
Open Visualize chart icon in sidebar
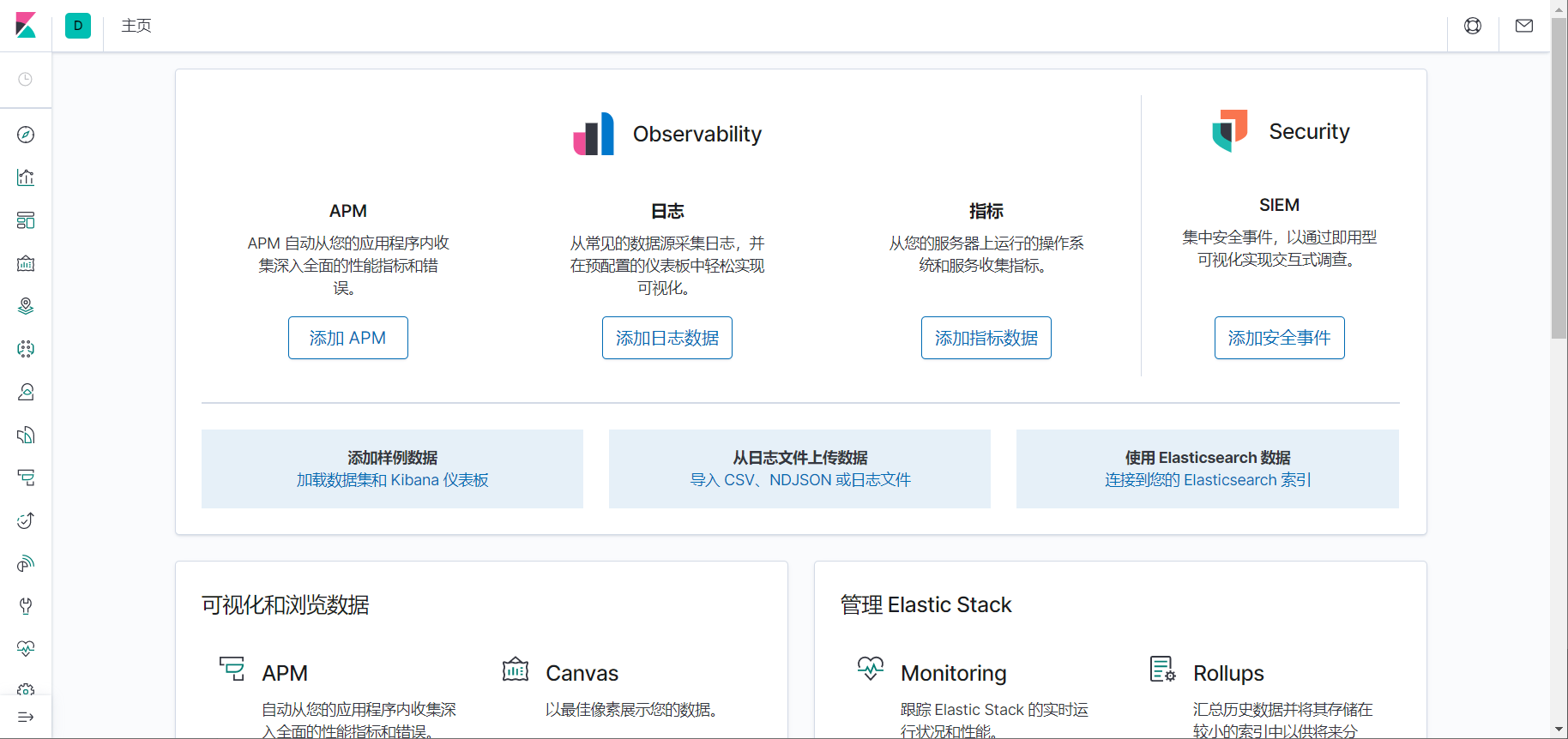point(26,177)
